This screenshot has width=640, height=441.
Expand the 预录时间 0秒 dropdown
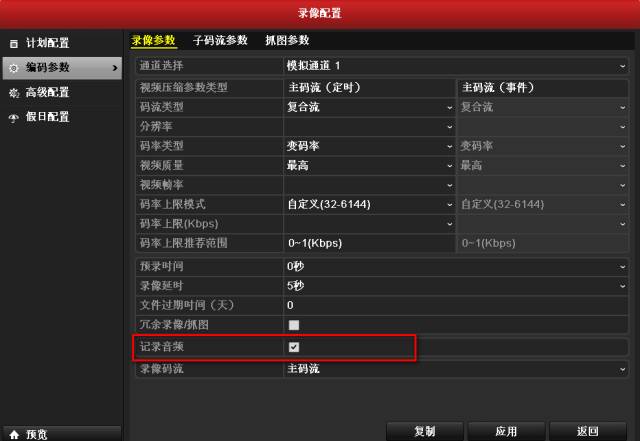(x=456, y=267)
